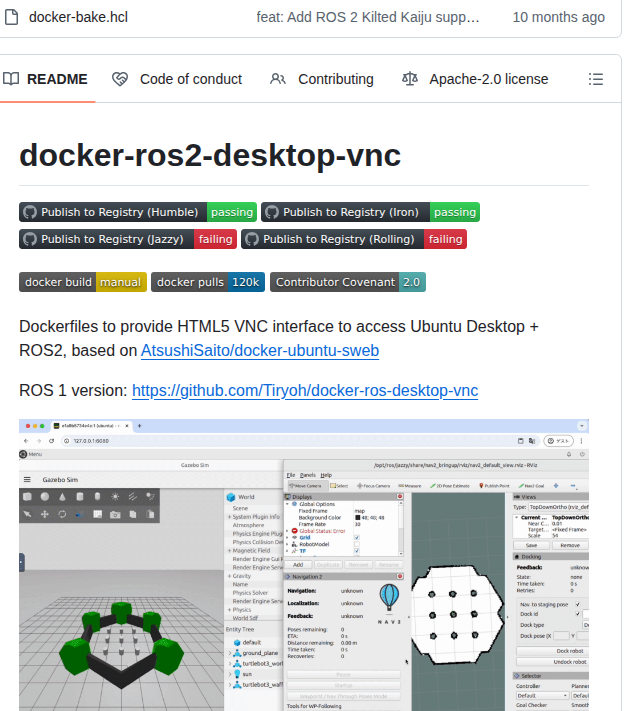Follow the AtsushiSaito/docker-ubuntu-sweb link
The height and width of the screenshot is (711, 637).
260,351
